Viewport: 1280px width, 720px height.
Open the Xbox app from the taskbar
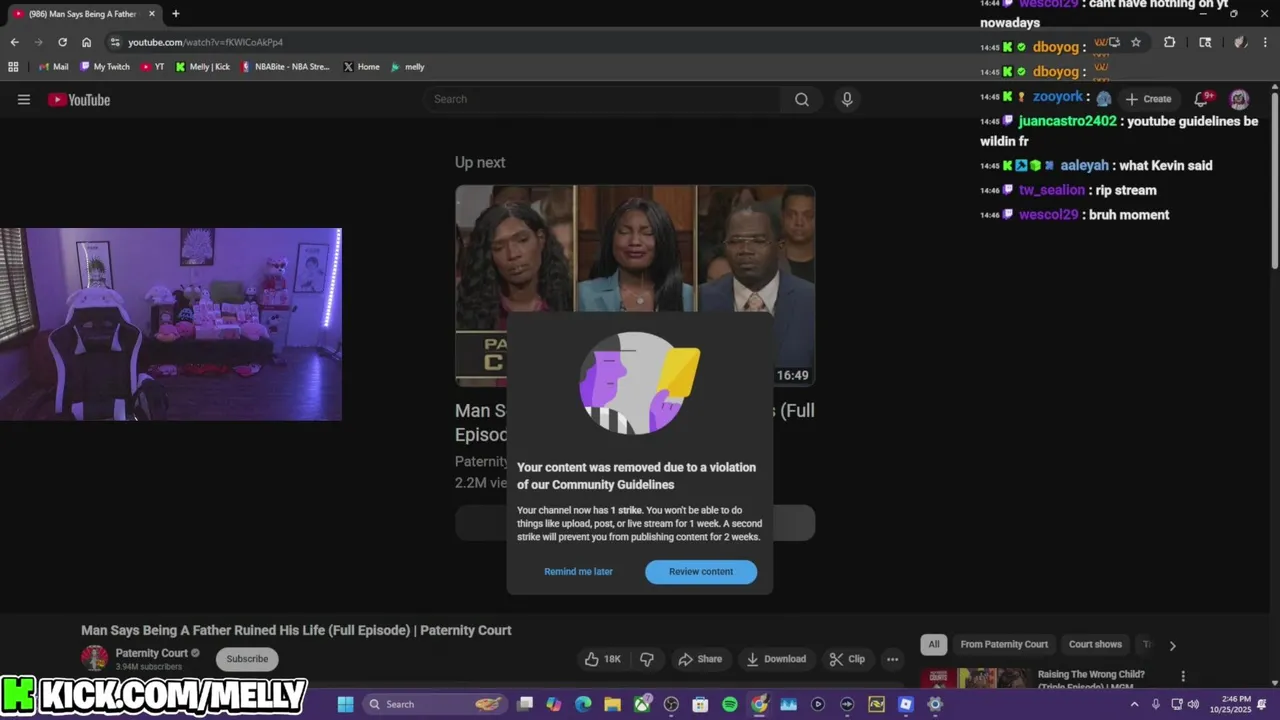click(x=642, y=704)
